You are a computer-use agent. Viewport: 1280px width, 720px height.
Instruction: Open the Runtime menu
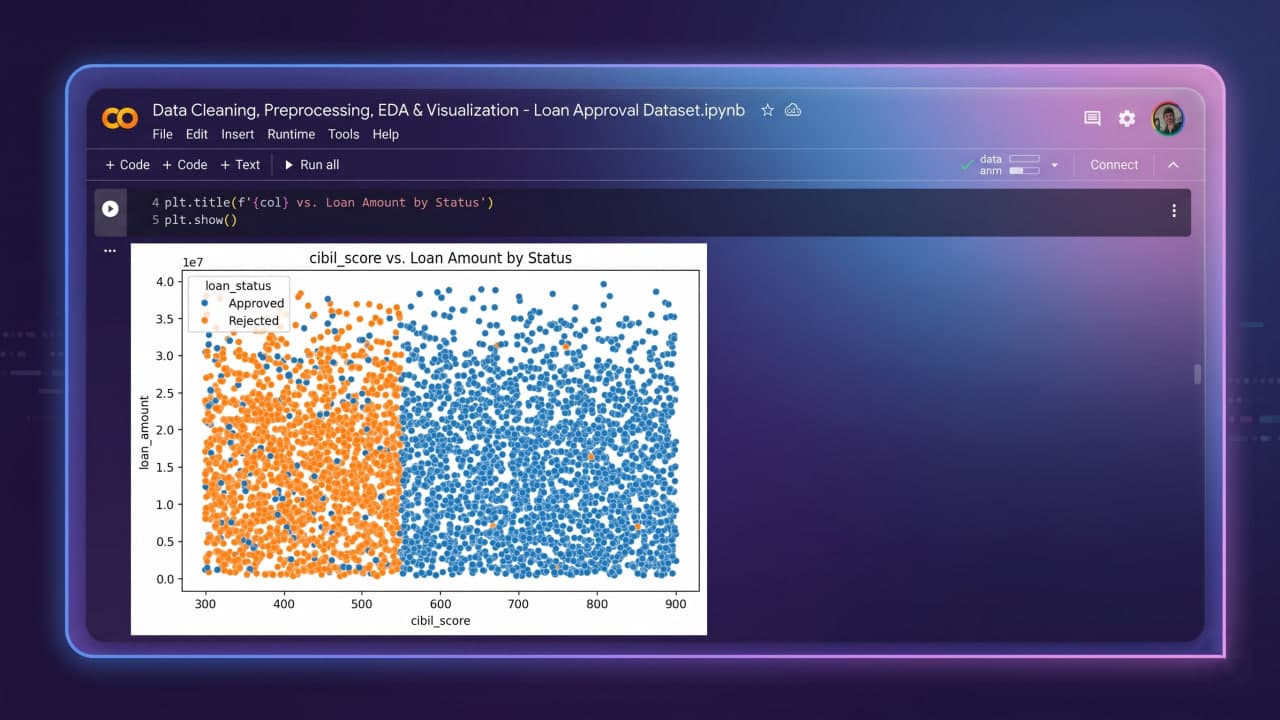pyautogui.click(x=291, y=134)
